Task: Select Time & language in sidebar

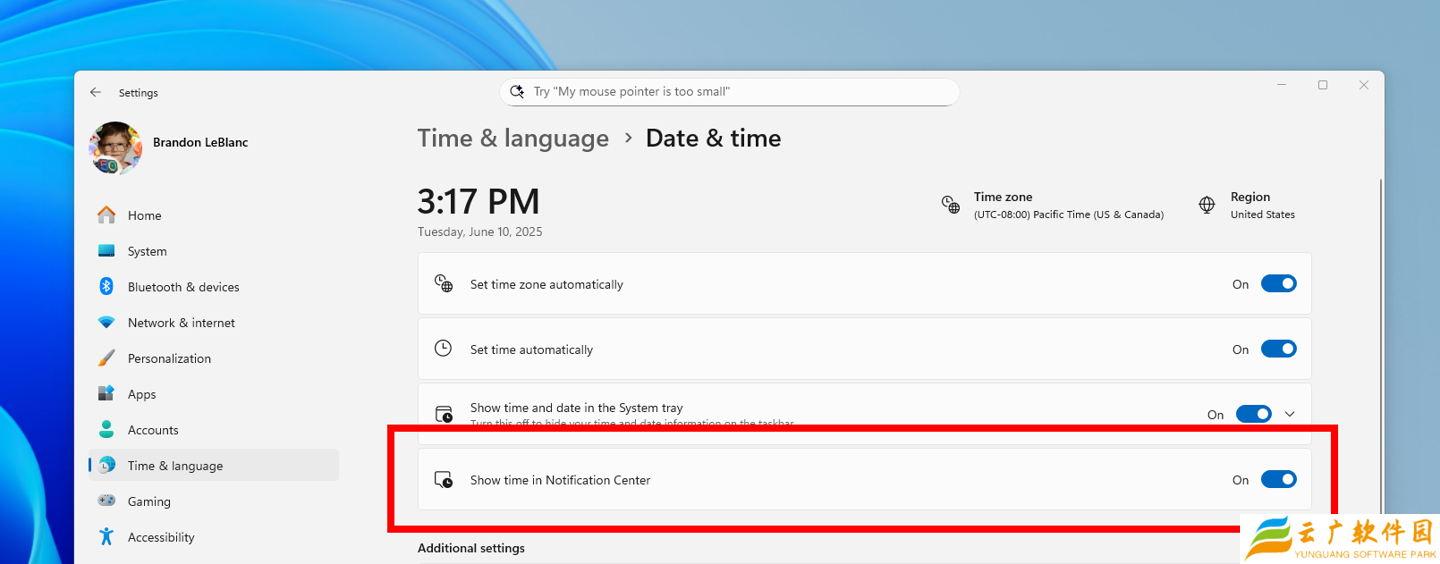Action: click(x=214, y=466)
